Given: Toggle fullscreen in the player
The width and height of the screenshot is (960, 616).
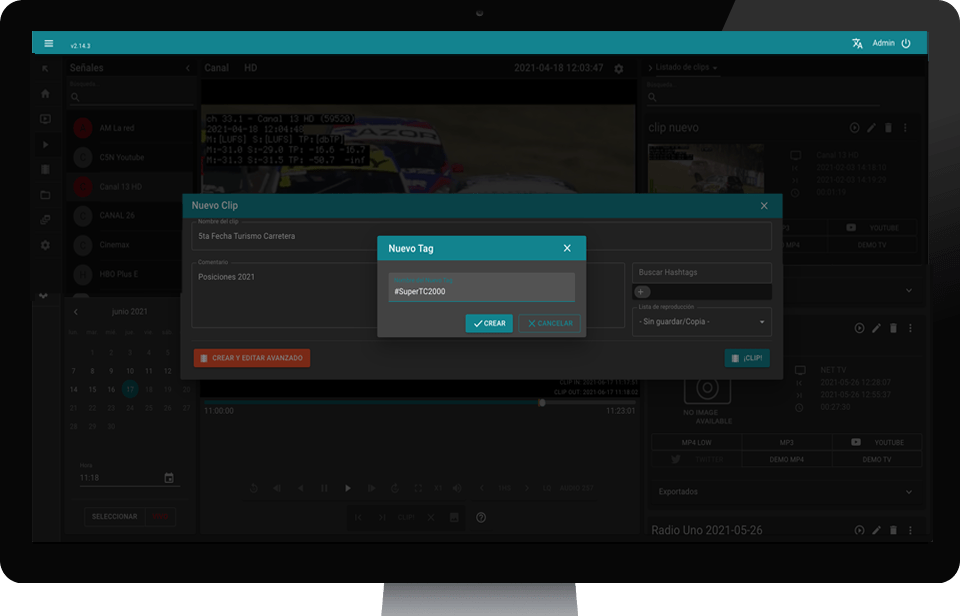Looking at the screenshot, I should coord(418,488).
